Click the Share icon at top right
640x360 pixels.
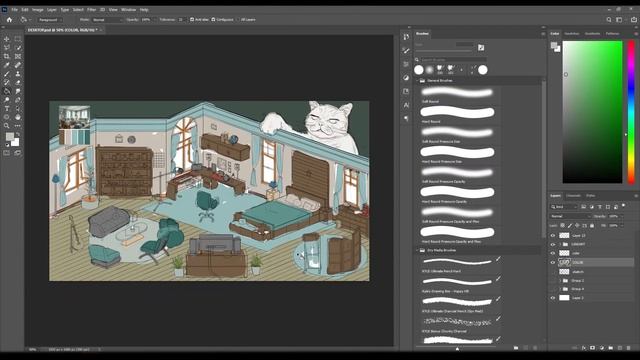(633, 20)
